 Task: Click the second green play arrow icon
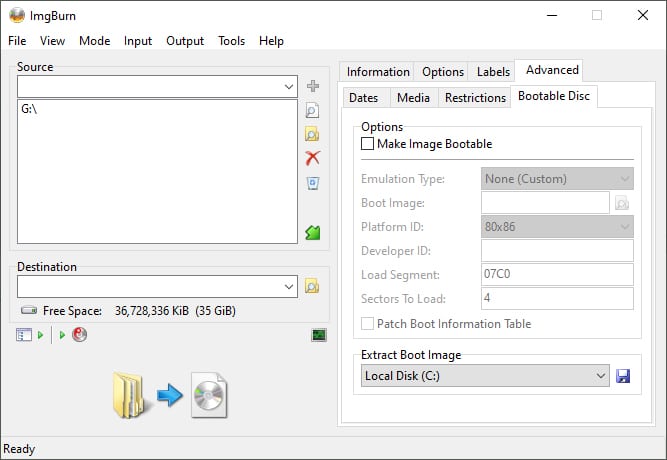point(62,335)
